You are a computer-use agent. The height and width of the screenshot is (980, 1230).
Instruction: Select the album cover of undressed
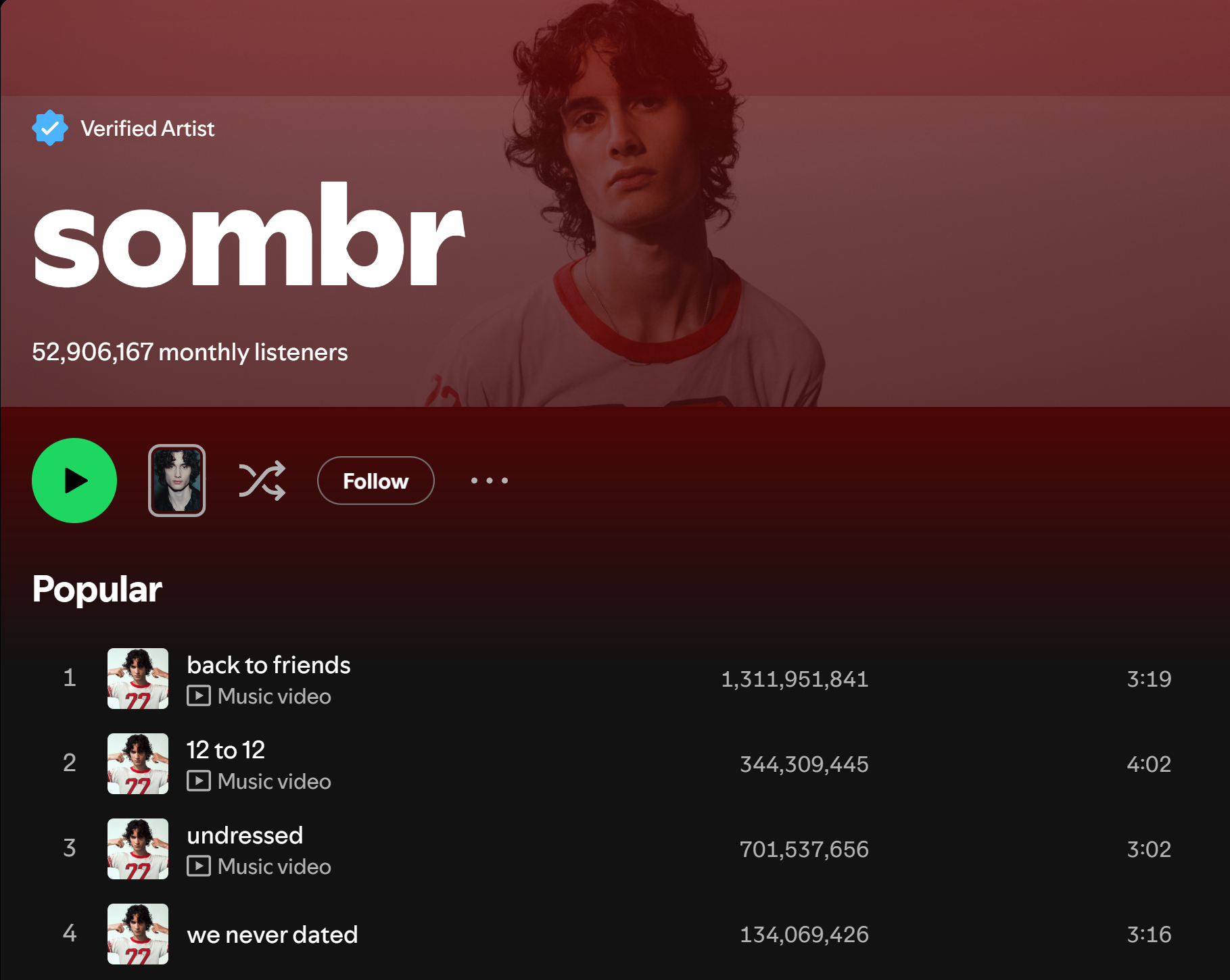point(138,849)
